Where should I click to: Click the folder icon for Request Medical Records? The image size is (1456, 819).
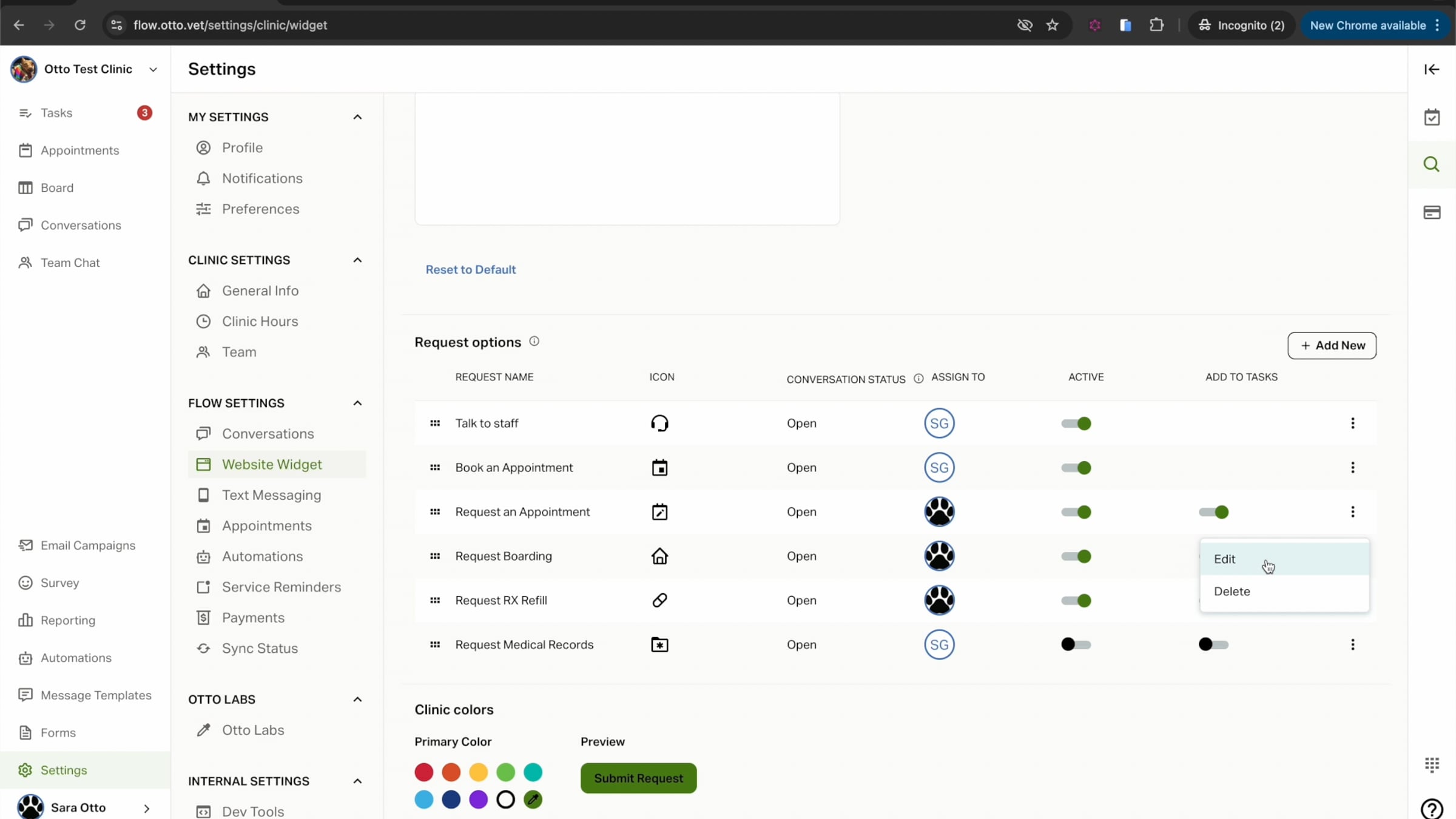(659, 645)
